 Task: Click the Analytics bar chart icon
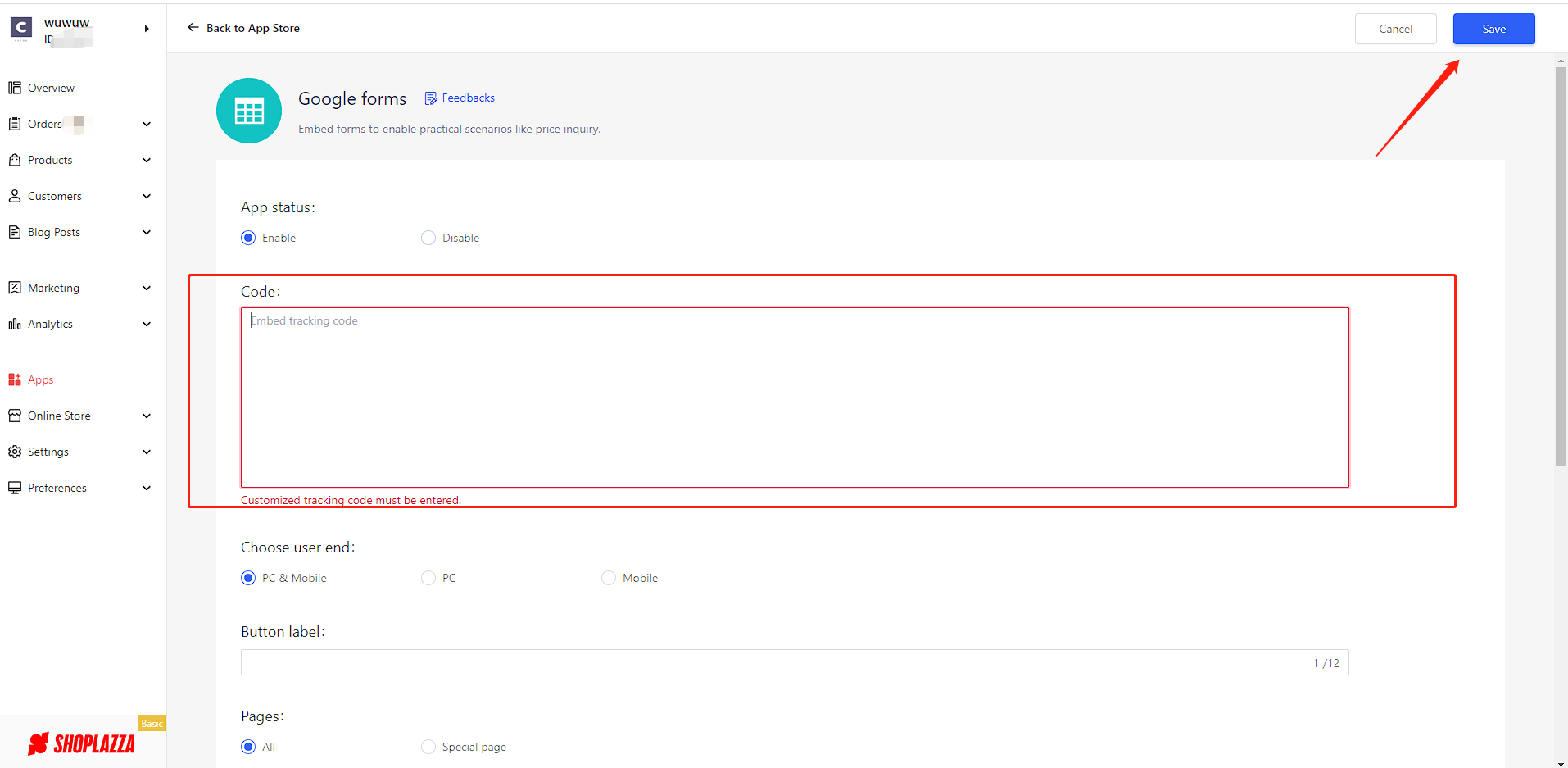click(x=15, y=324)
